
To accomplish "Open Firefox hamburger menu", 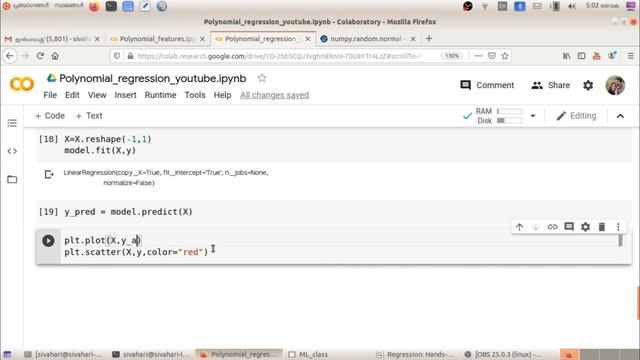I will pyautogui.click(x=631, y=56).
